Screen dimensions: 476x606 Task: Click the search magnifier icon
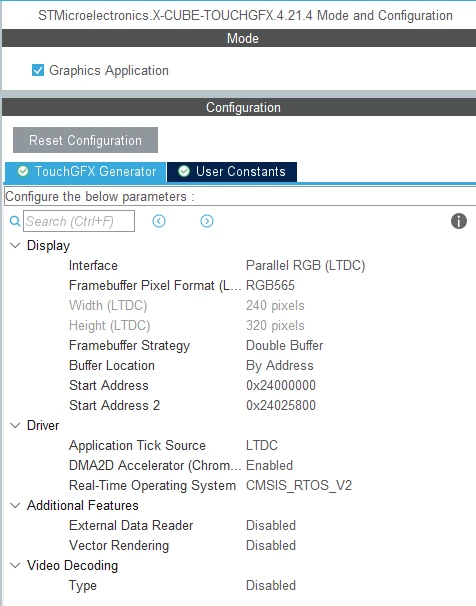[x=15, y=221]
